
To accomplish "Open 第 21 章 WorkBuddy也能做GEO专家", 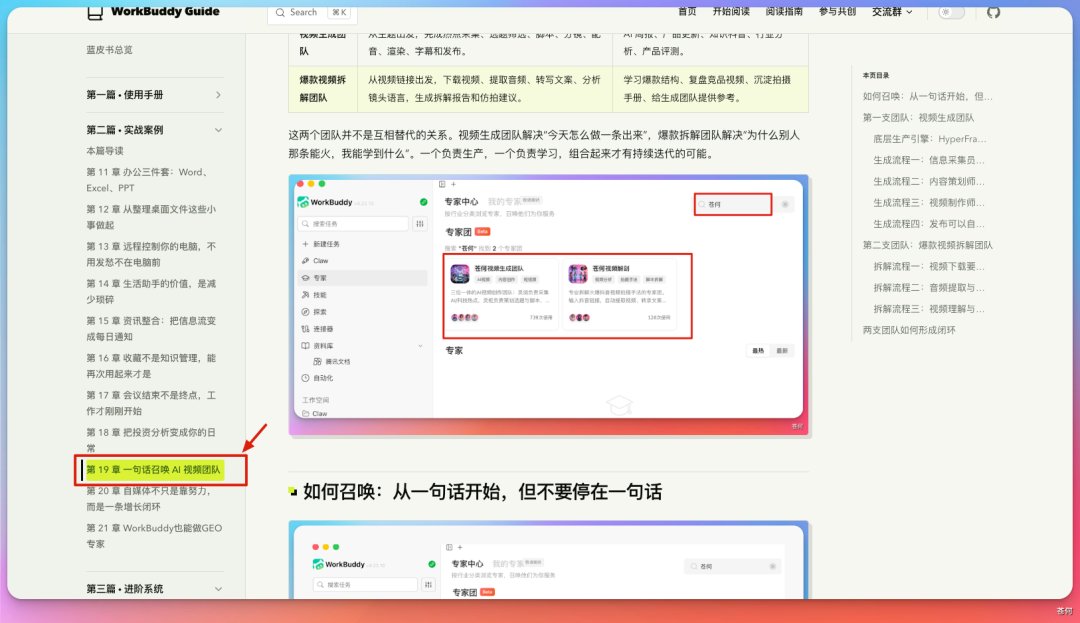I will [154, 536].
